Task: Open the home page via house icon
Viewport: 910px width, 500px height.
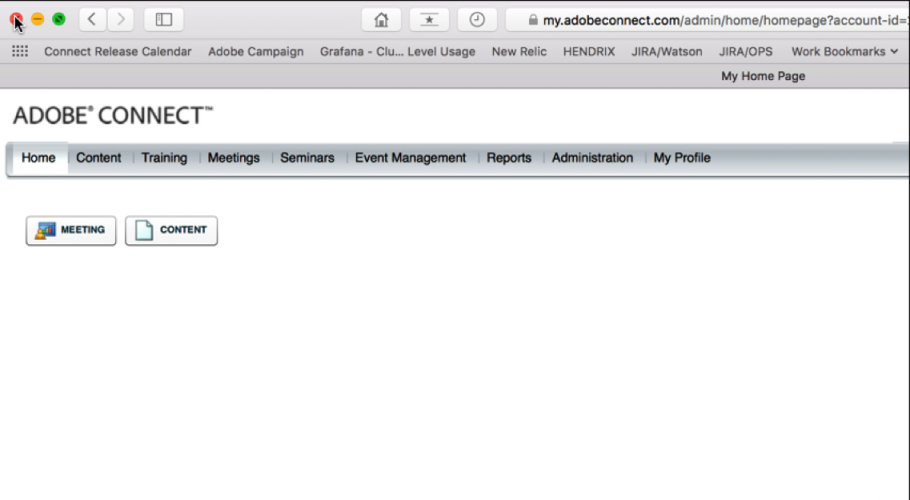Action: coord(381,20)
